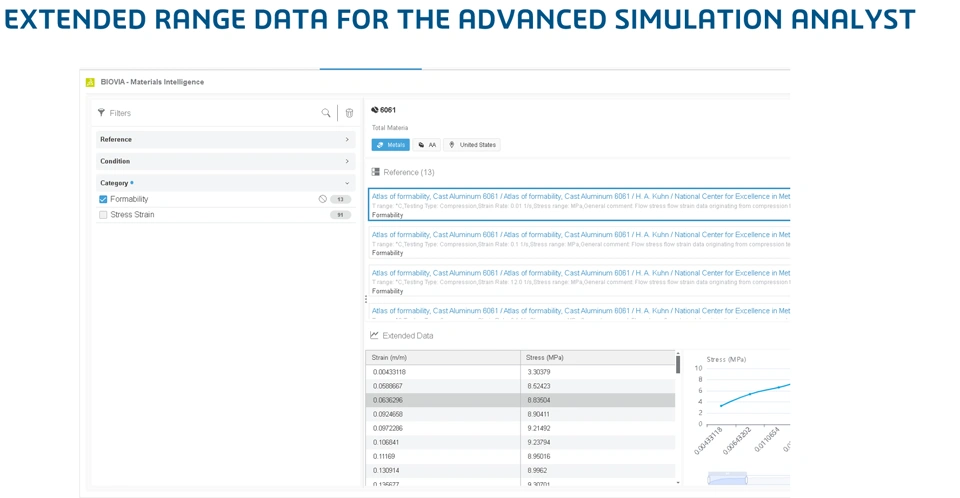Viewport: 960px width, 498px height.
Task: Collapse the Category filter section
Action: tap(225, 183)
